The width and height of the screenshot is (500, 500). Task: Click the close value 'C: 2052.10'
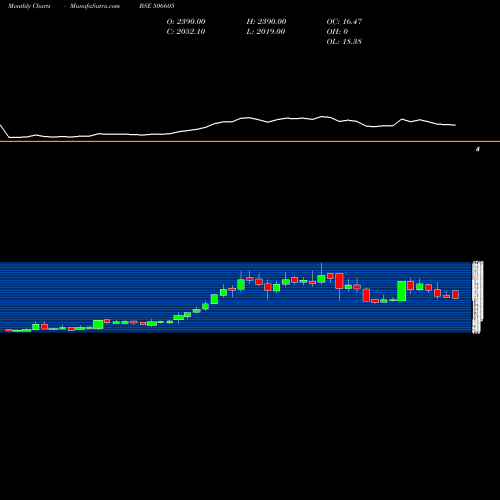click(186, 32)
